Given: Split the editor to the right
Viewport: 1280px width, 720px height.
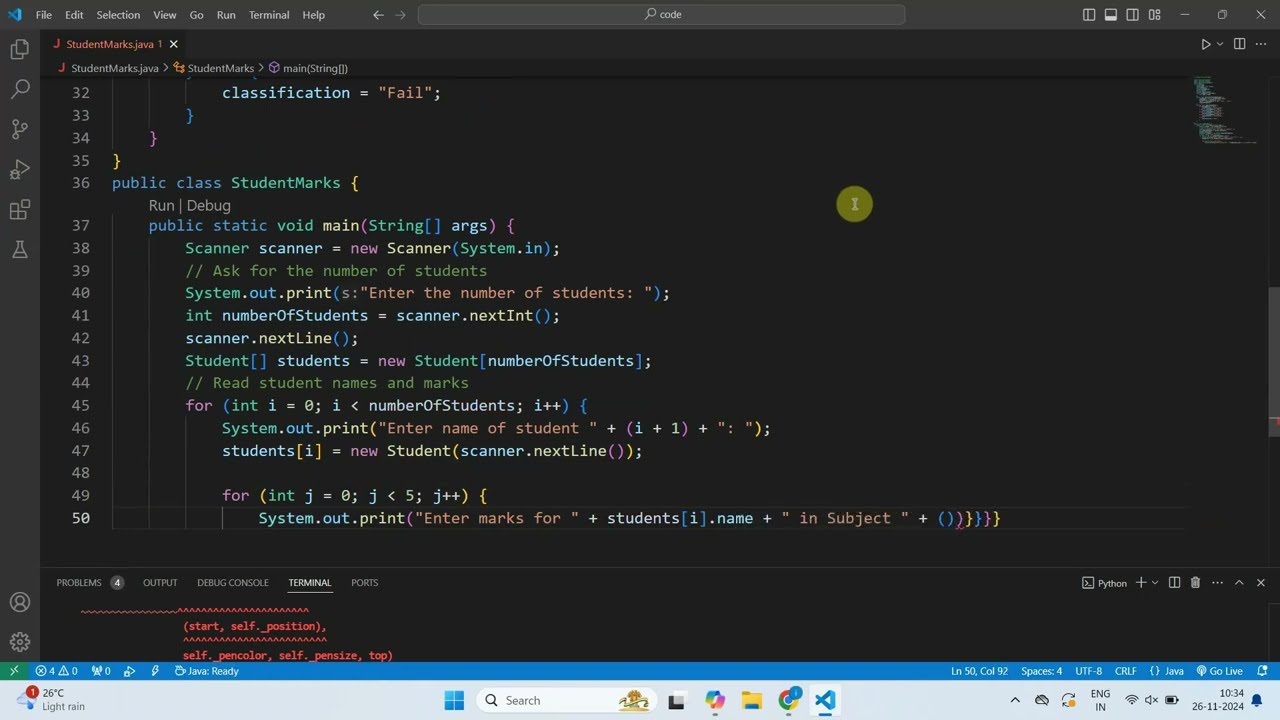Looking at the screenshot, I should 1239,44.
